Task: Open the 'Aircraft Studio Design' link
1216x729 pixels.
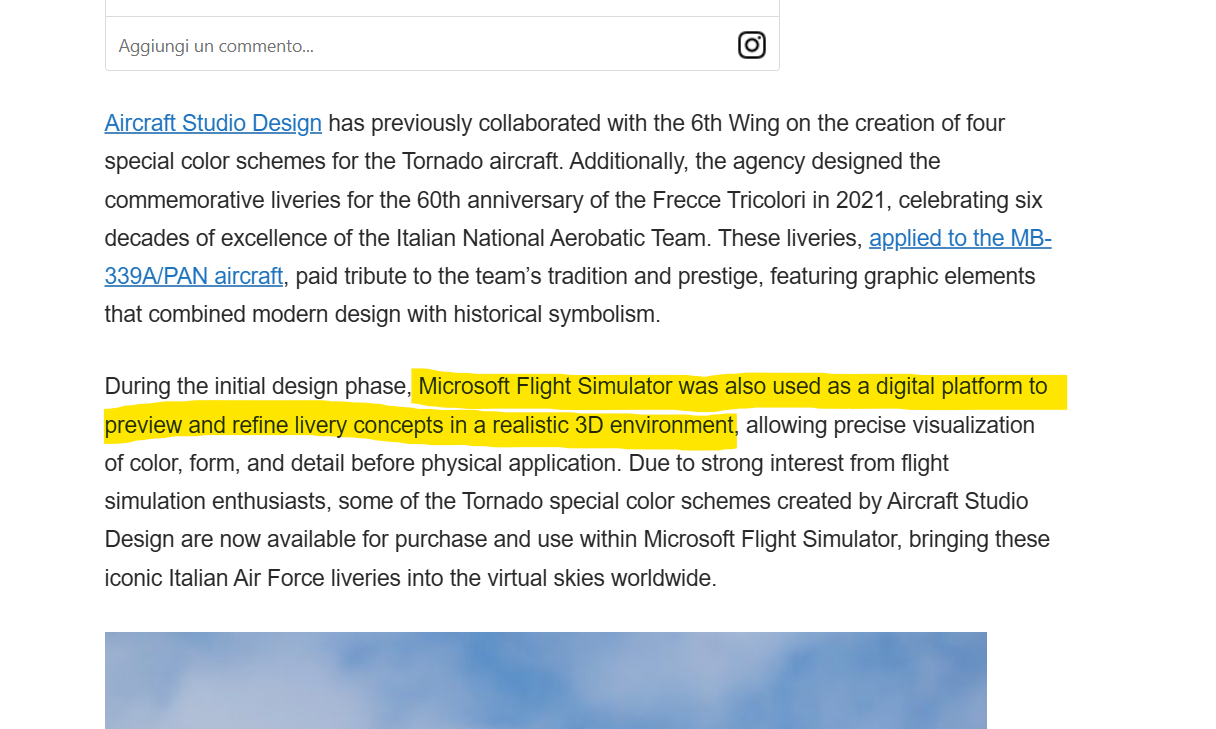Action: tap(213, 123)
